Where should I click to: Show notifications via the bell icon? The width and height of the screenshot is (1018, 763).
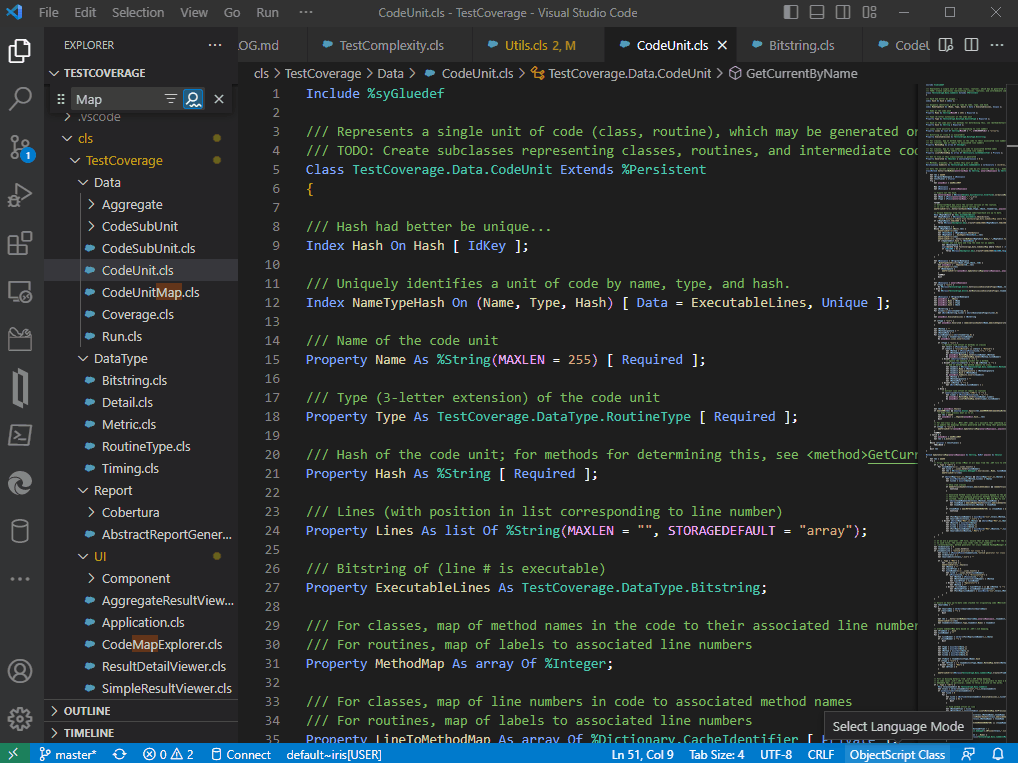(x=1000, y=754)
